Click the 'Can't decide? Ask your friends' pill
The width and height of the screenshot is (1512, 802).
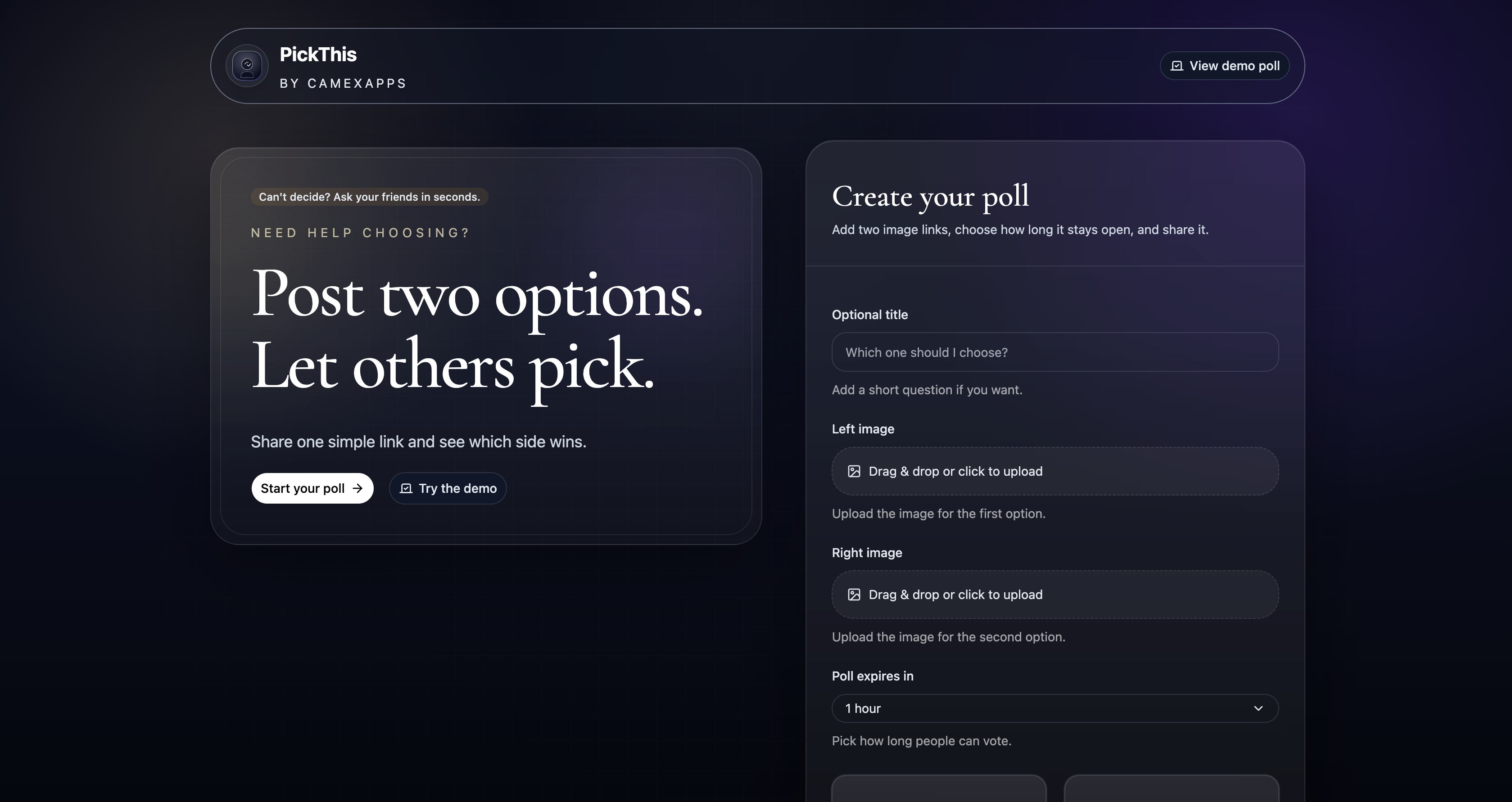[x=369, y=197]
